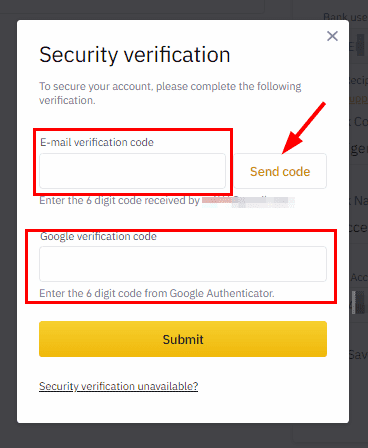Click the blurred account entry at lower right
368x448 pixels.
click(x=359, y=302)
